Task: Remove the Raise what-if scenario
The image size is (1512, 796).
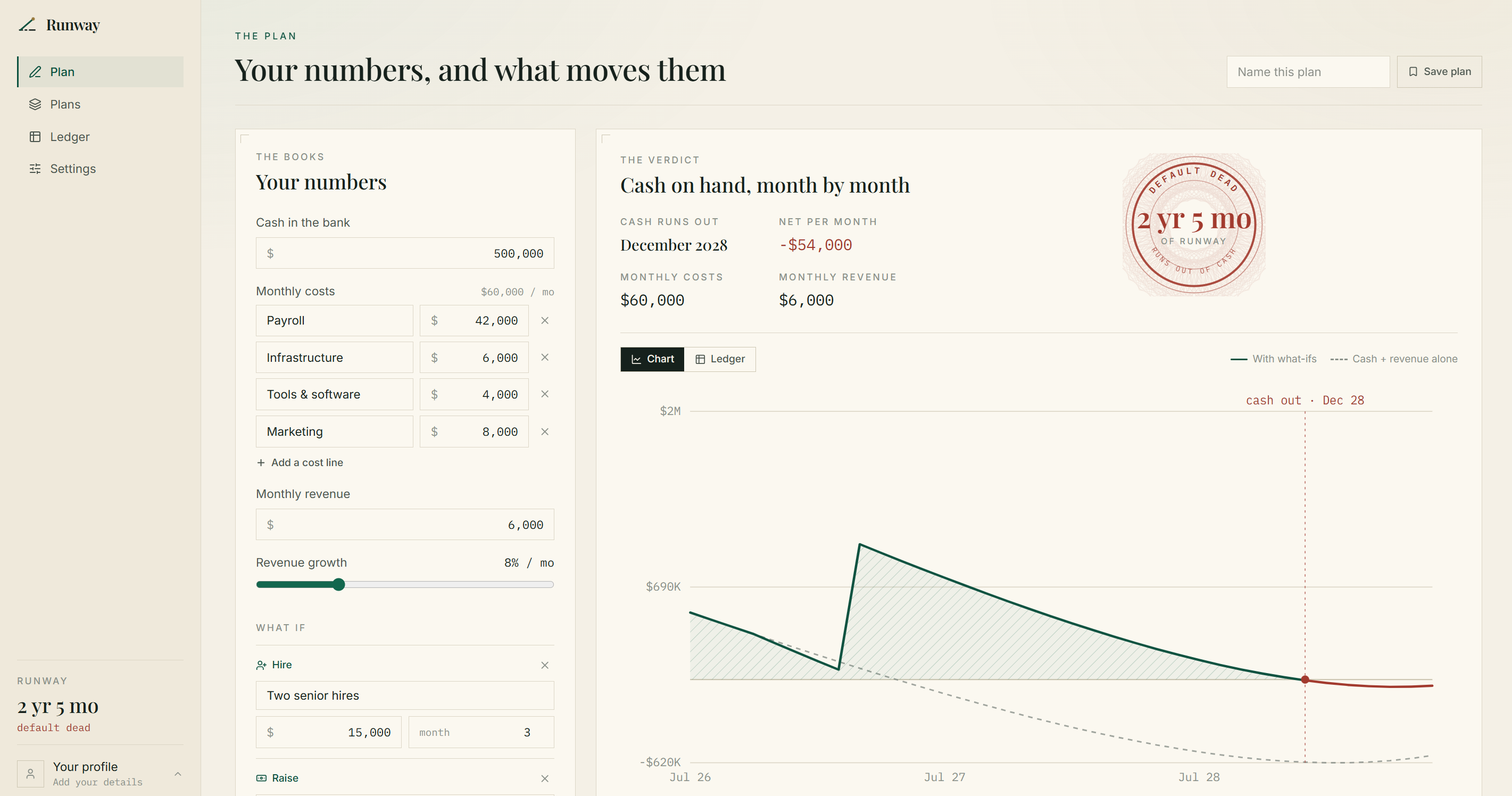Action: tap(545, 778)
